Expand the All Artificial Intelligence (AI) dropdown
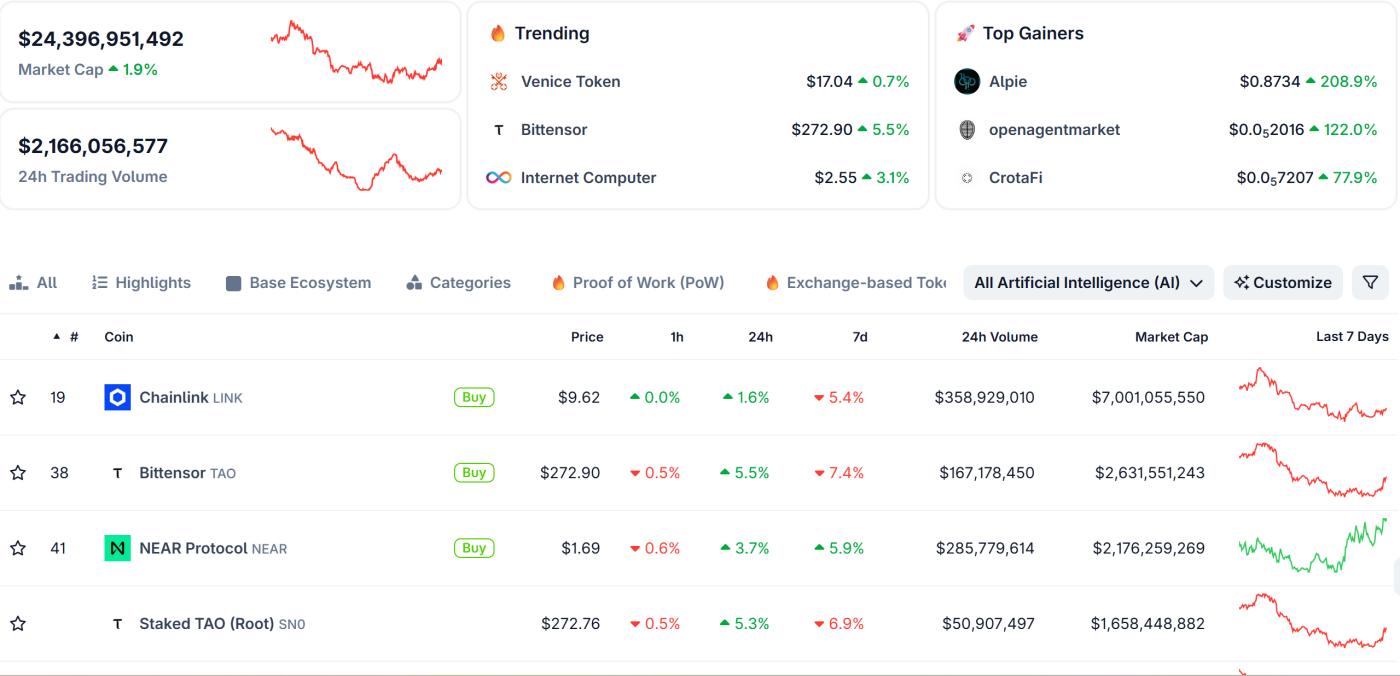Viewport: 1400px width, 676px height. (1089, 283)
